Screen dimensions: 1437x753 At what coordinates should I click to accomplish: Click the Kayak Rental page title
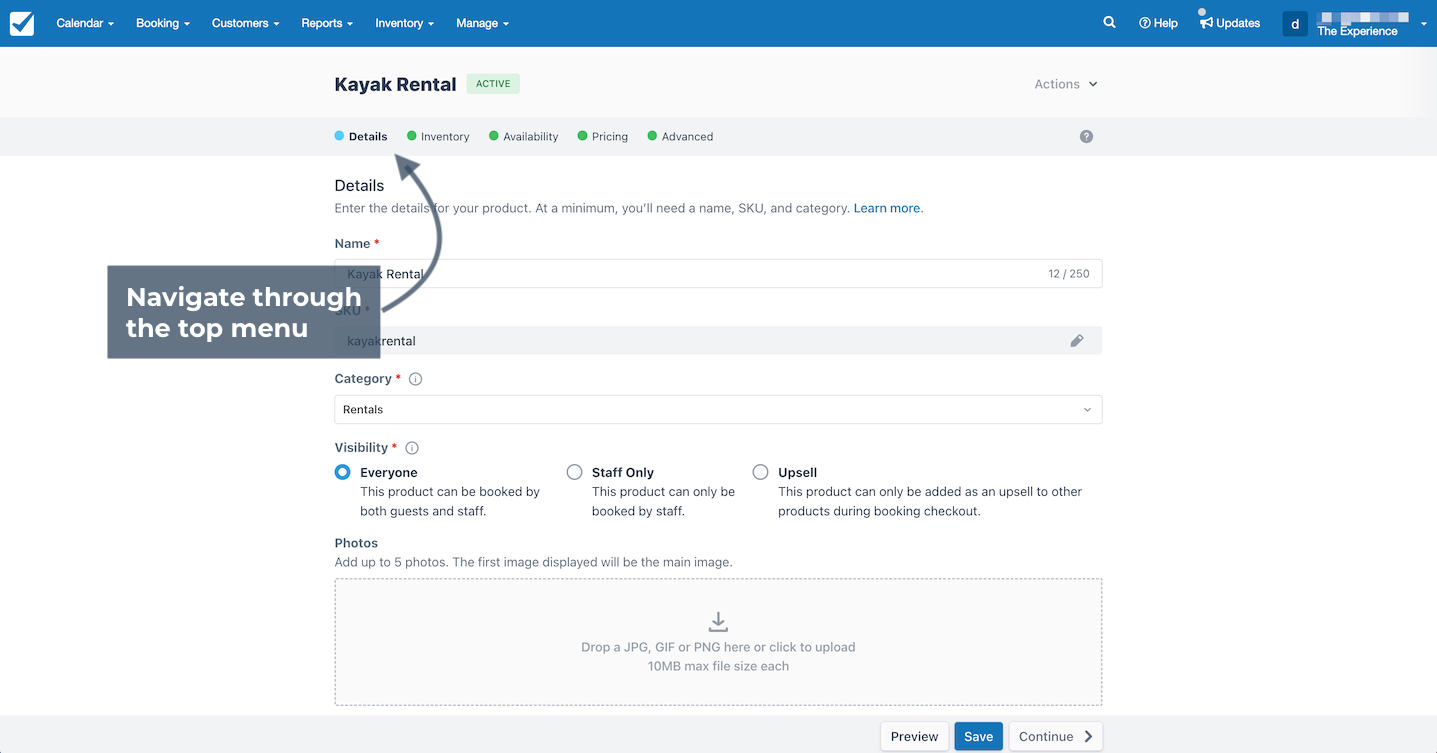[395, 85]
